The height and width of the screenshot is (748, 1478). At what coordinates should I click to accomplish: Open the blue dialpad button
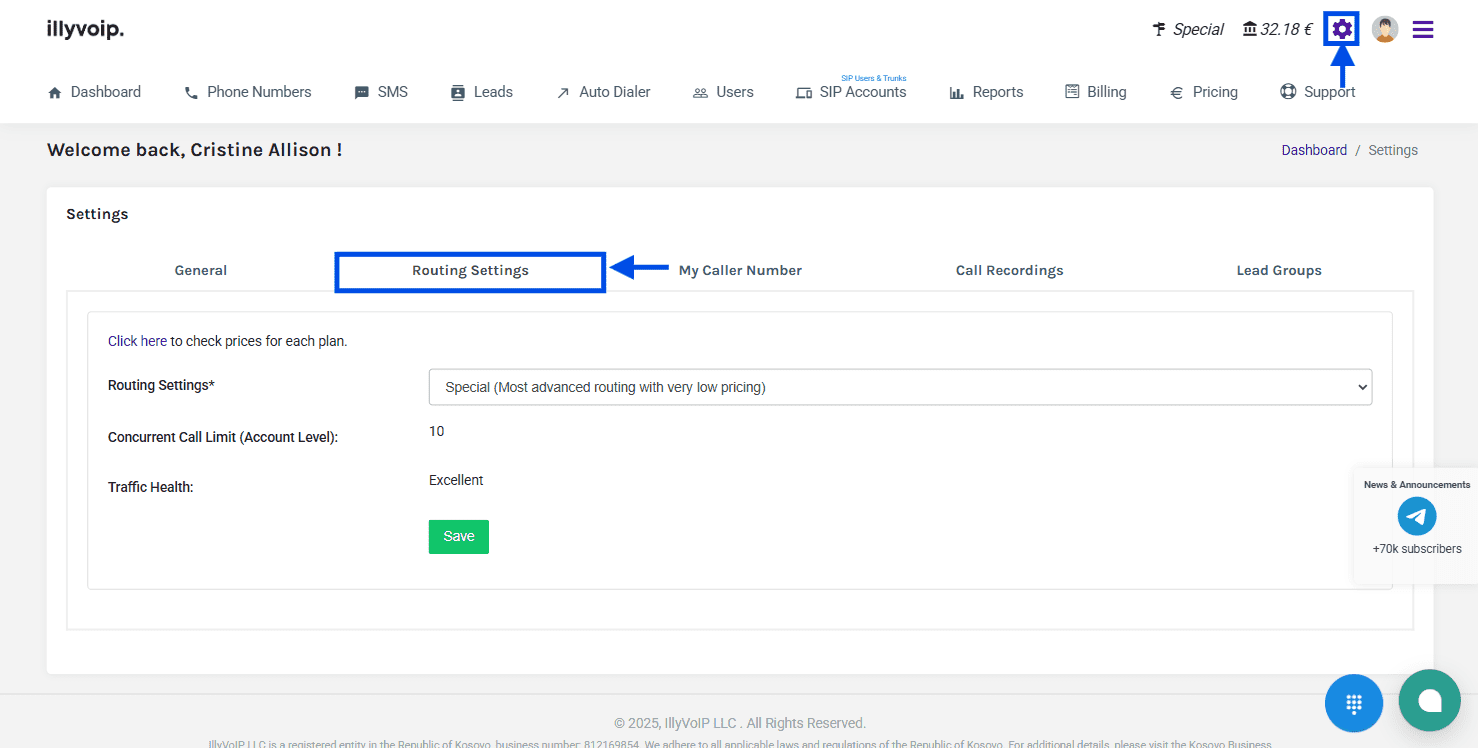tap(1353, 703)
